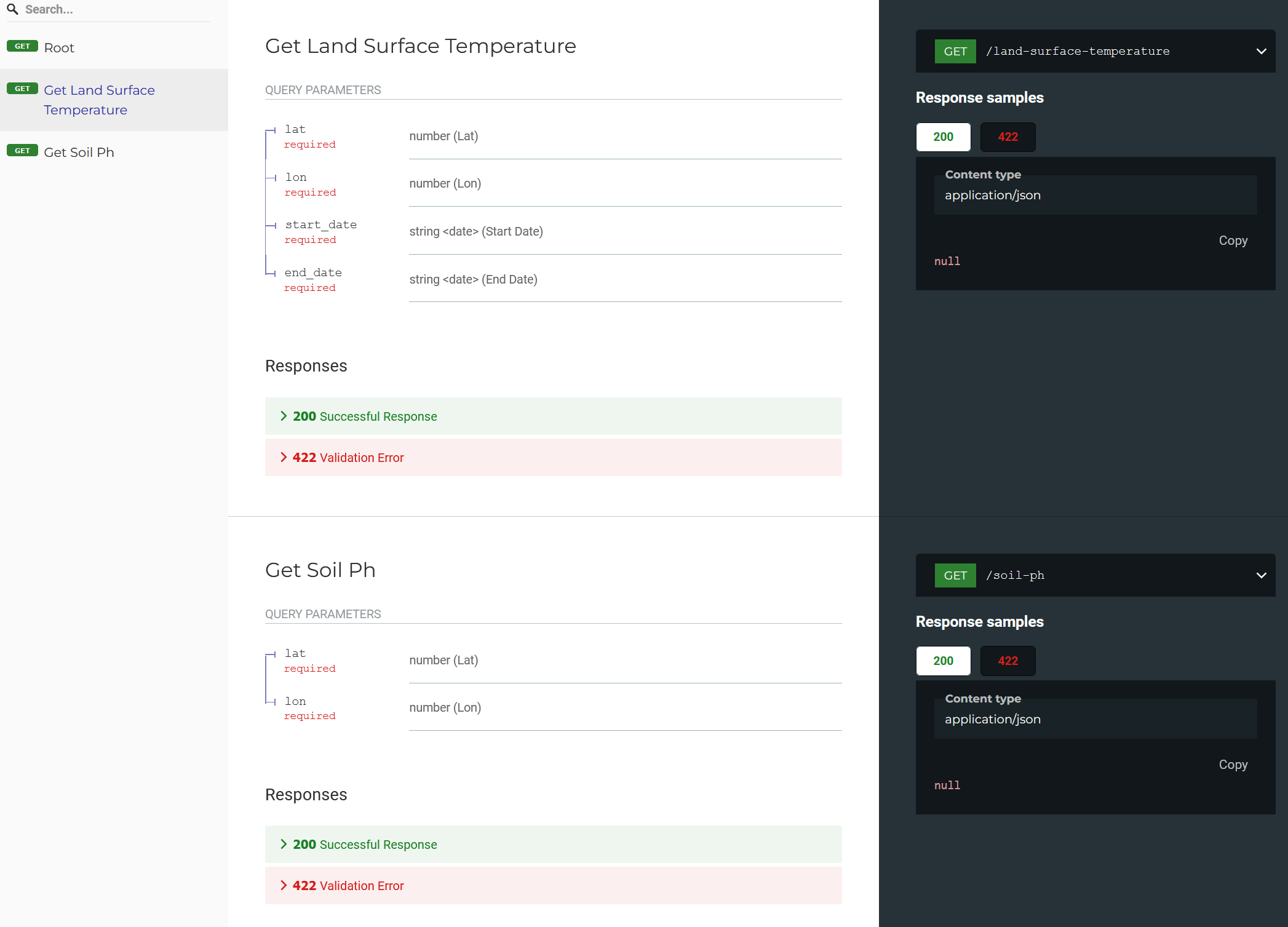Expand 200 Successful Response under Land Surface Temperature

[365, 416]
